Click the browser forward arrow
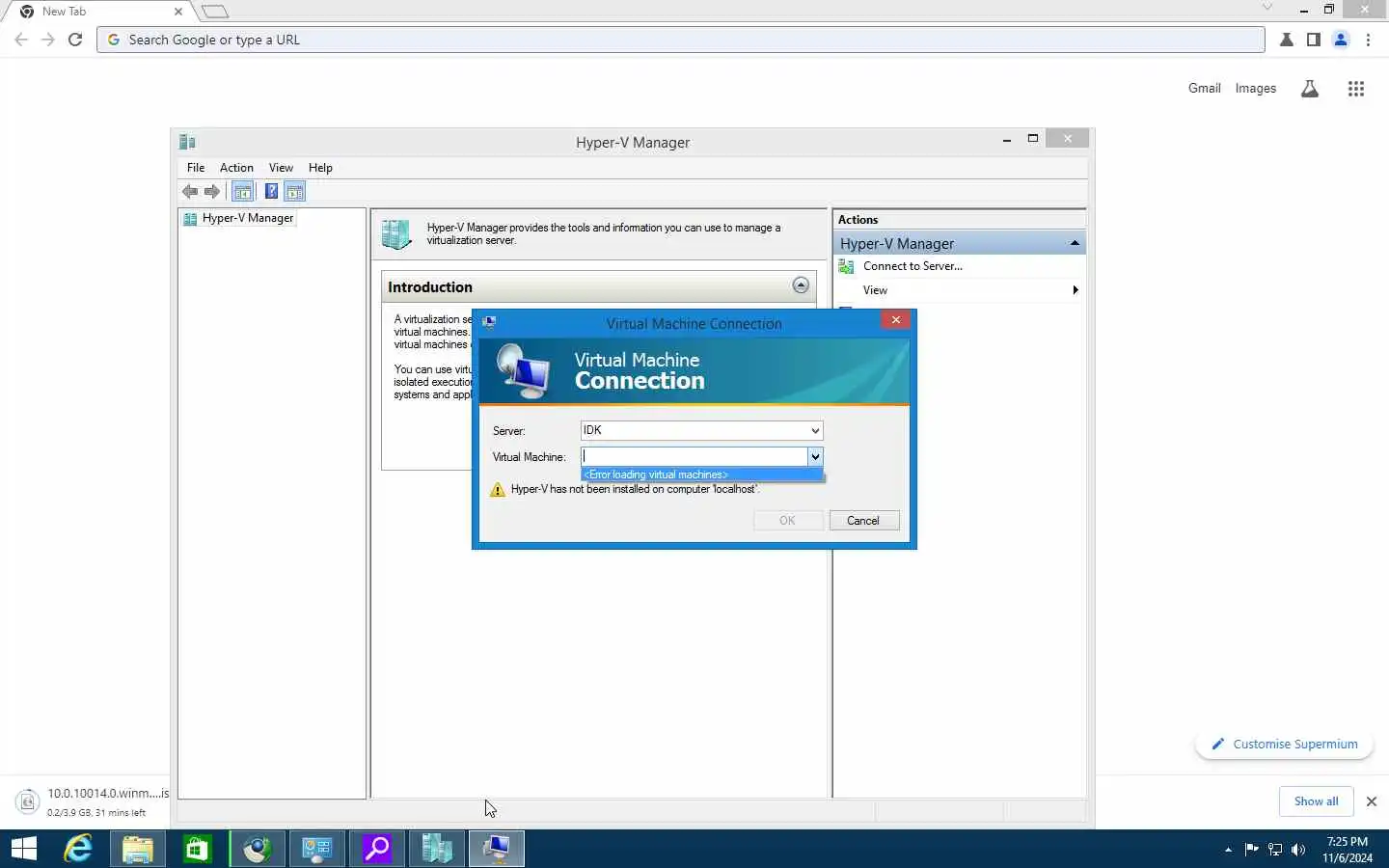This screenshot has width=1389, height=868. [48, 40]
